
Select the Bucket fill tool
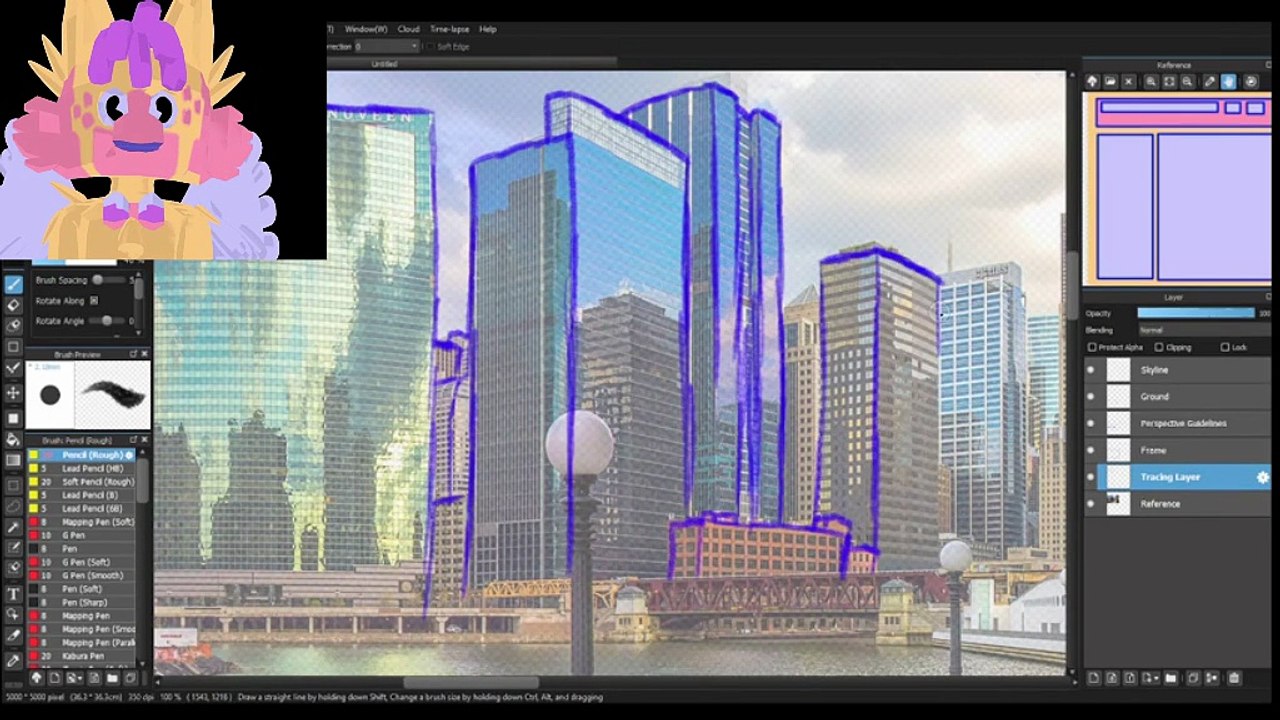[x=14, y=439]
